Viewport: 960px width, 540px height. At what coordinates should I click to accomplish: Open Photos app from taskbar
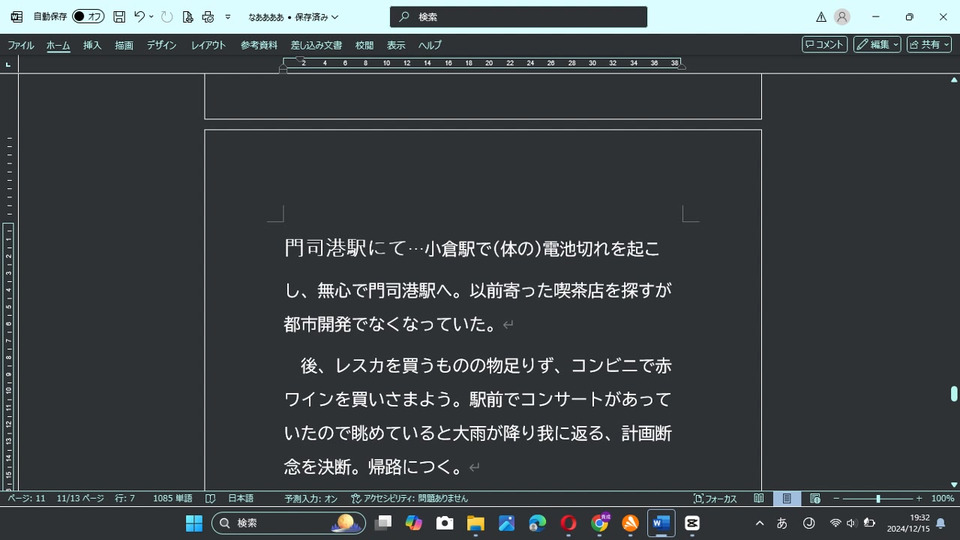tap(506, 523)
